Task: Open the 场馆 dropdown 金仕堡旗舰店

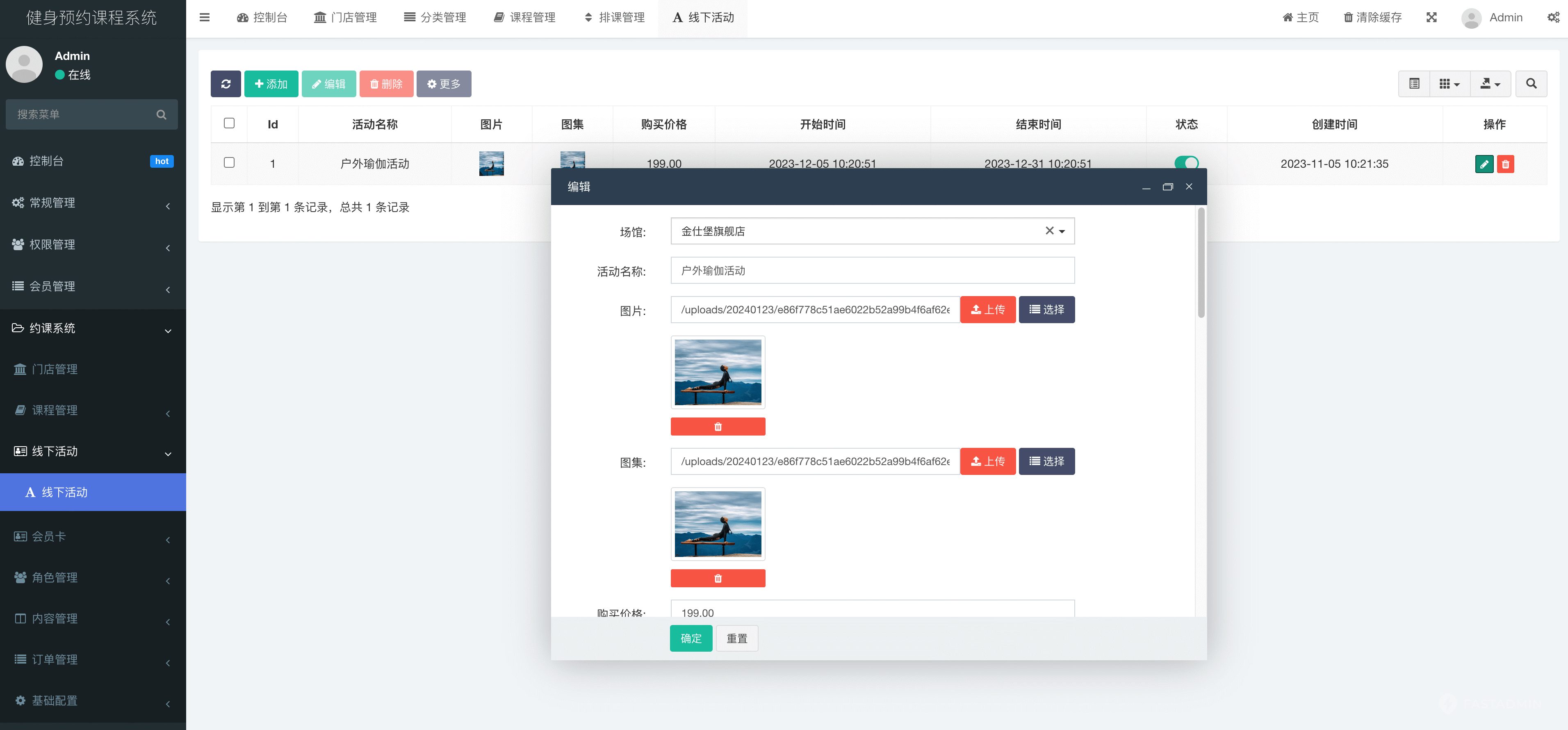Action: pyautogui.click(x=872, y=231)
